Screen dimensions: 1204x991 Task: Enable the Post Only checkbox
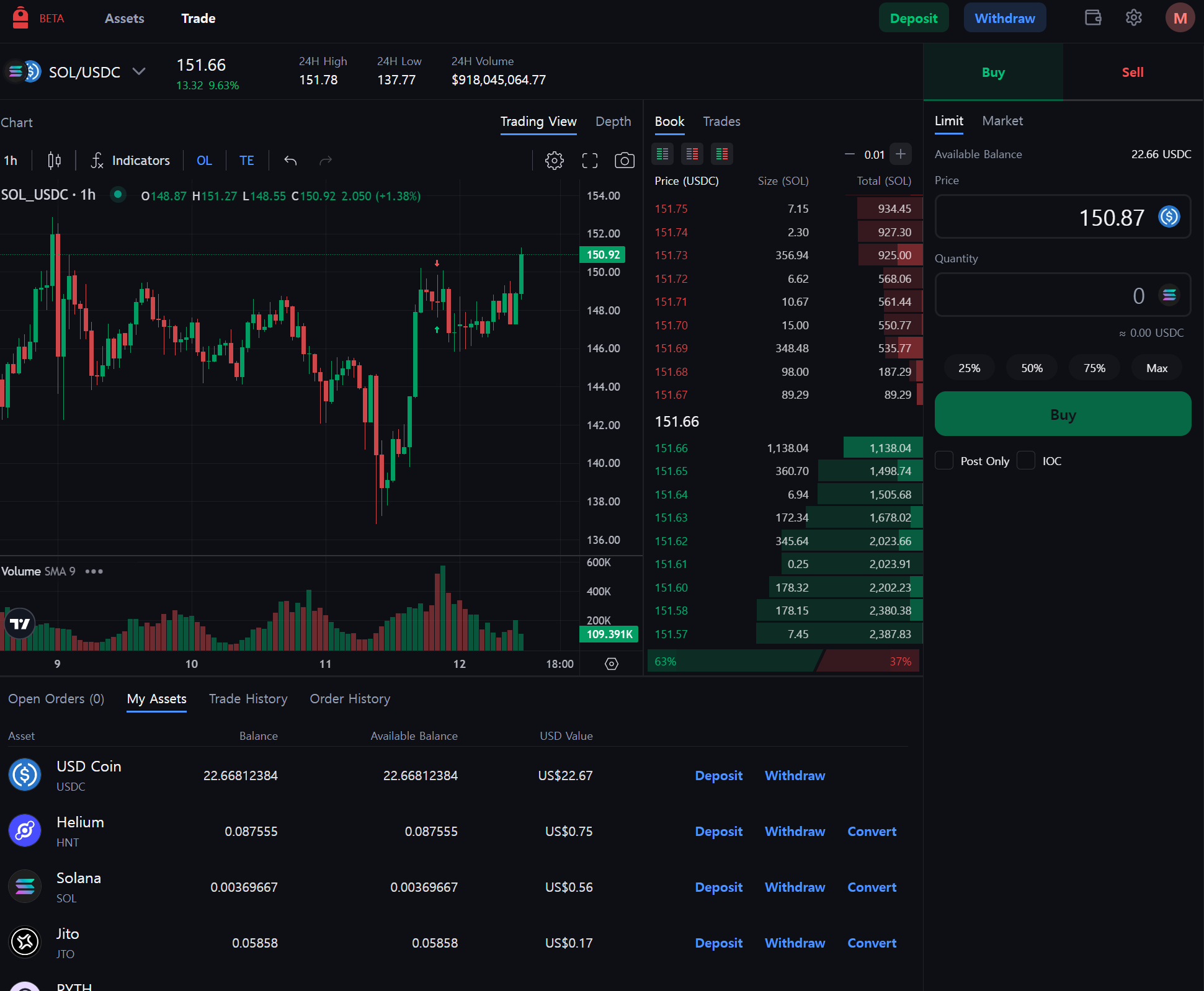(x=944, y=461)
